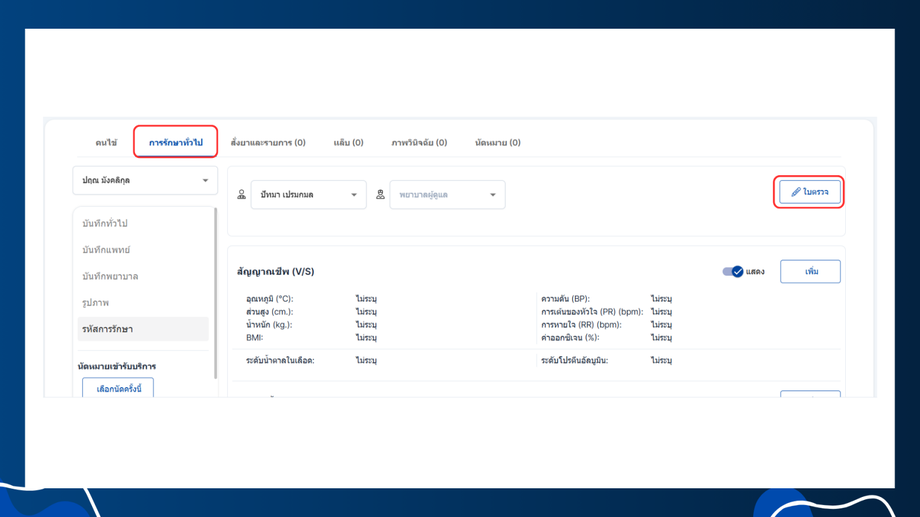Click the น้ำหนัก (kg.) label
The image size is (920, 517).
click(269, 325)
